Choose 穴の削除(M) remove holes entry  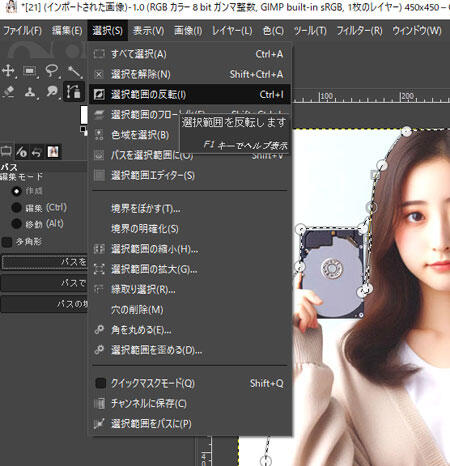(190, 310)
